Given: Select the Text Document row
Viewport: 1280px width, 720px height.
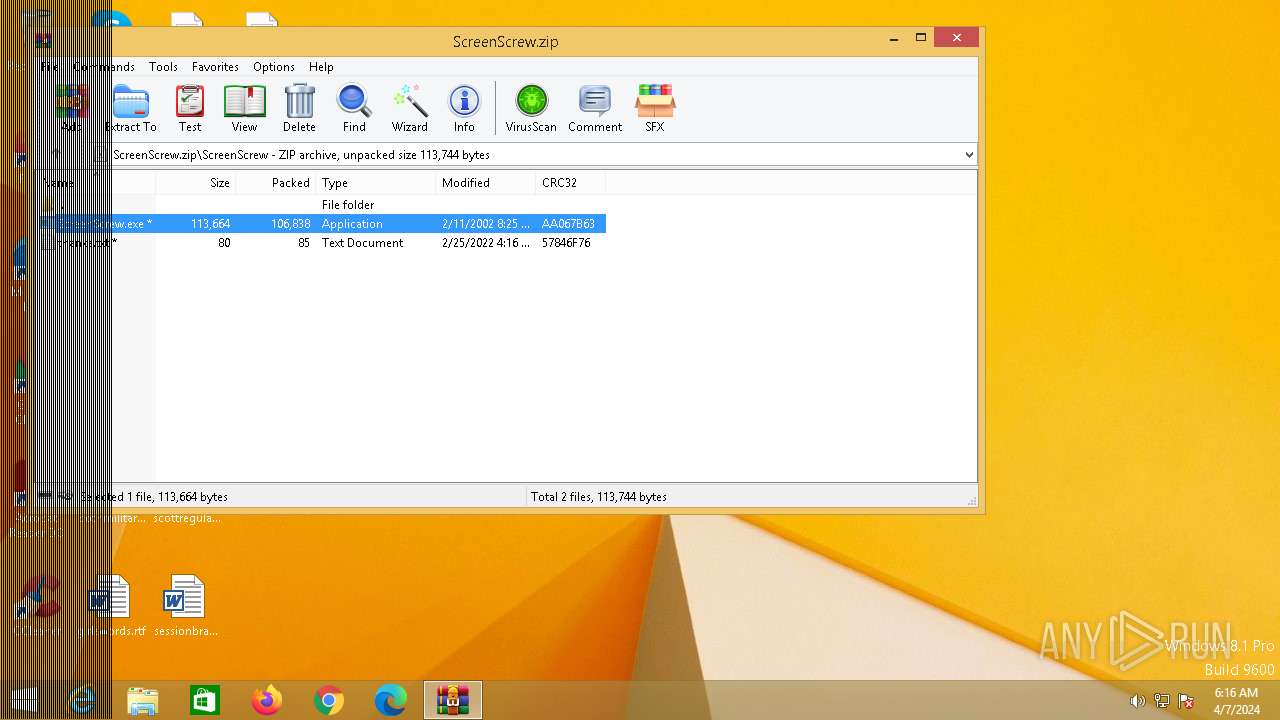Looking at the screenshot, I should click(323, 243).
